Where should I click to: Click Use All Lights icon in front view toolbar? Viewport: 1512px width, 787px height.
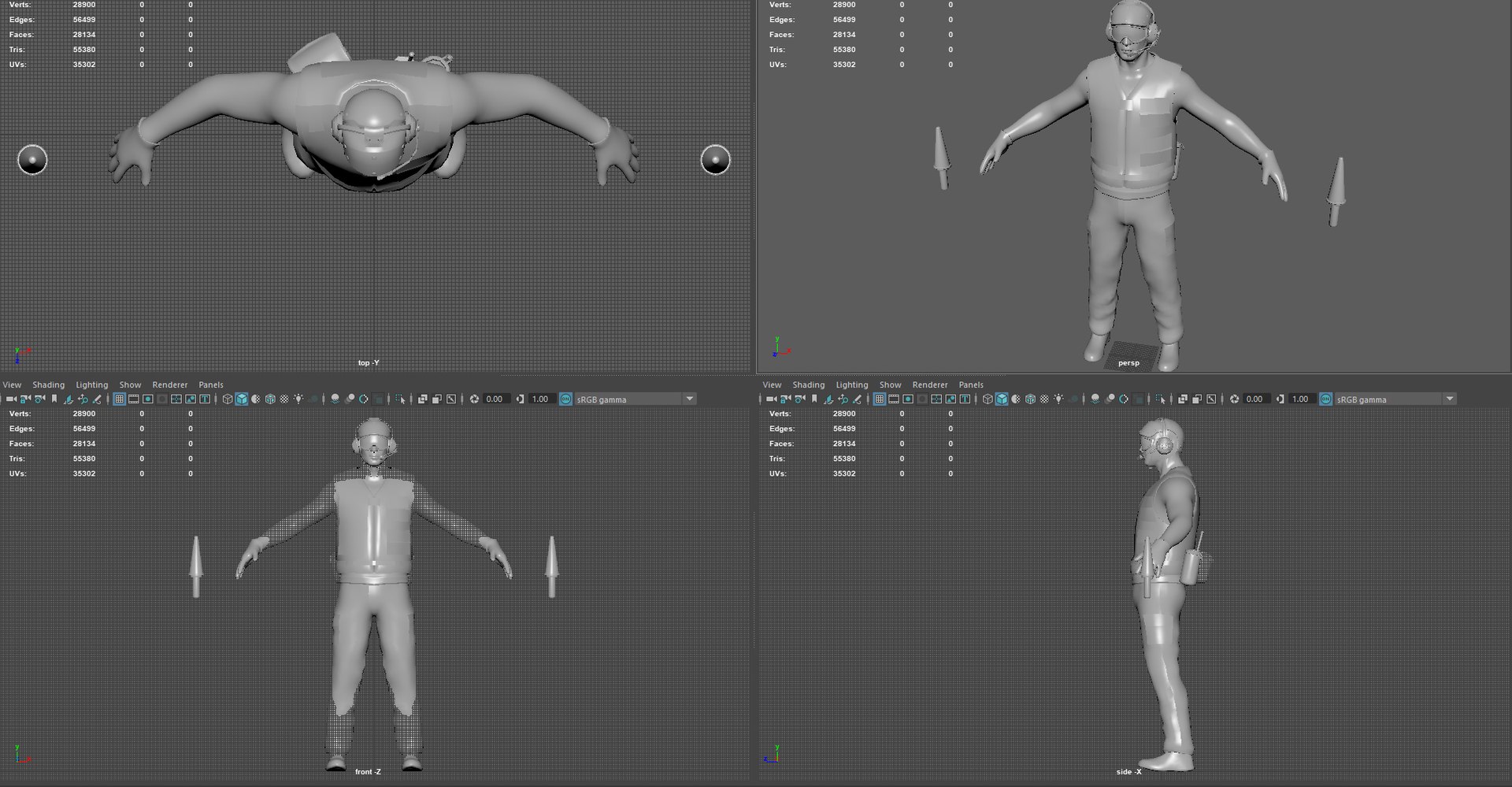(298, 399)
